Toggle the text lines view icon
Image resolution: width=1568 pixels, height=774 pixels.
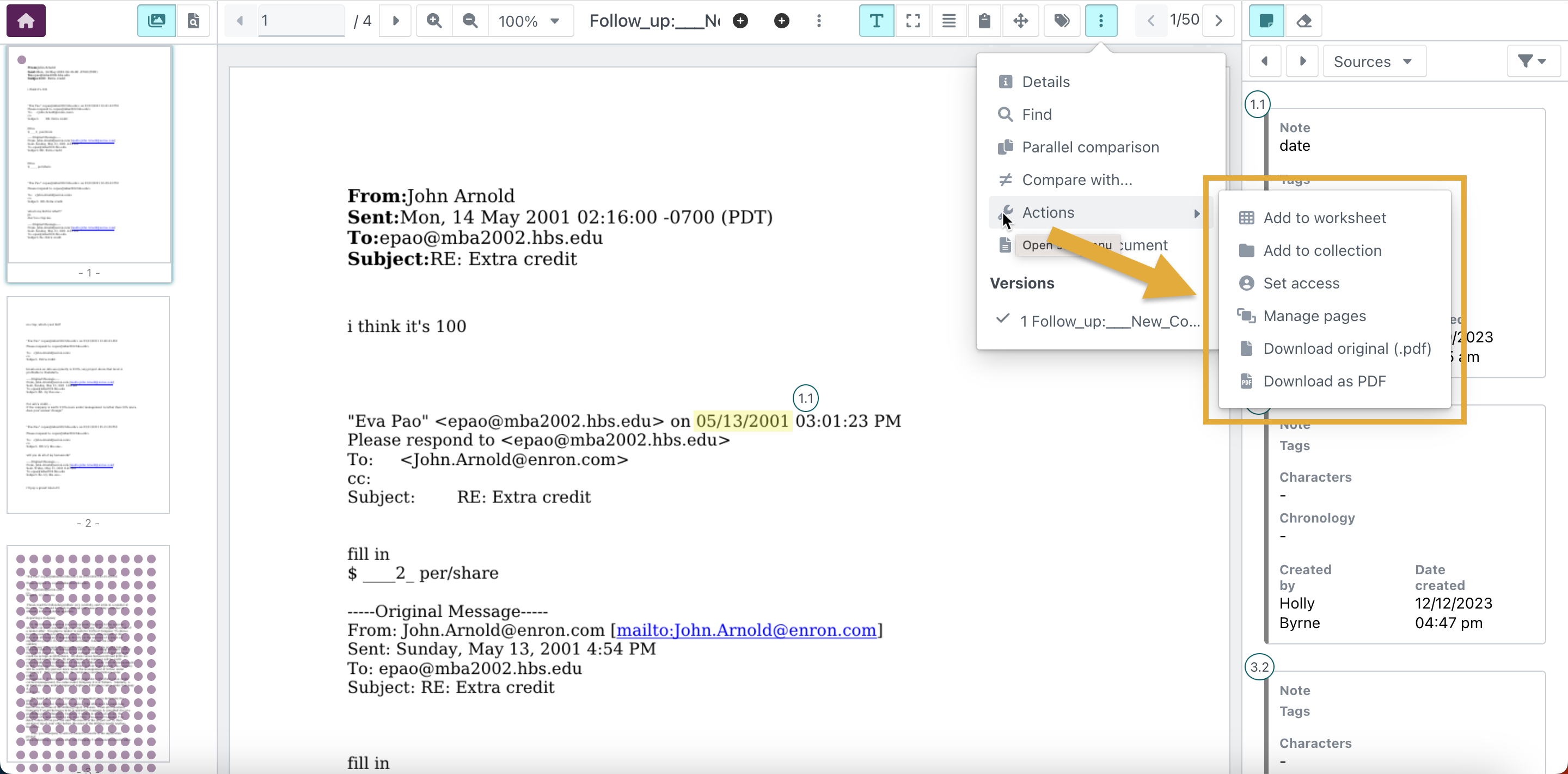[948, 21]
